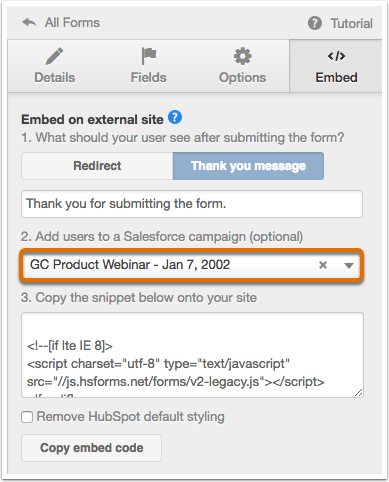Click the gear icon for Options

[242, 56]
